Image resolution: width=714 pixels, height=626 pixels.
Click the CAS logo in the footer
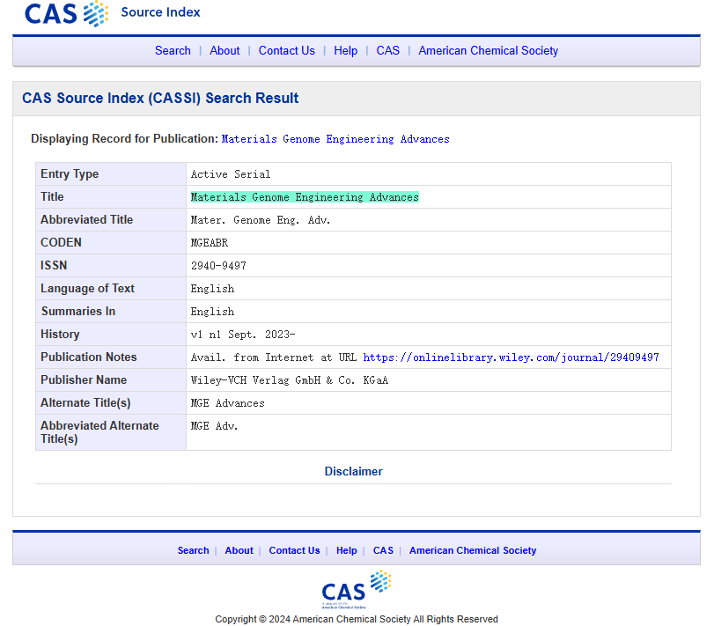coord(356,589)
